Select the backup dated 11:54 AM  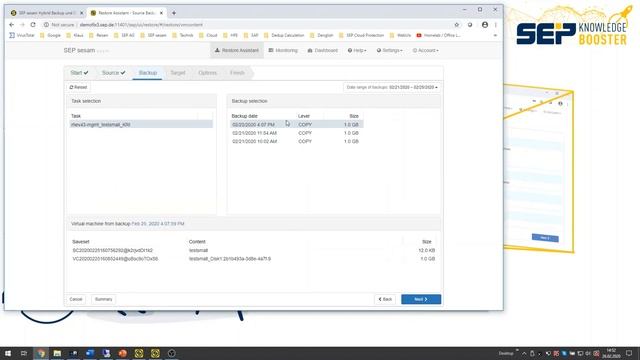pyautogui.click(x=296, y=133)
